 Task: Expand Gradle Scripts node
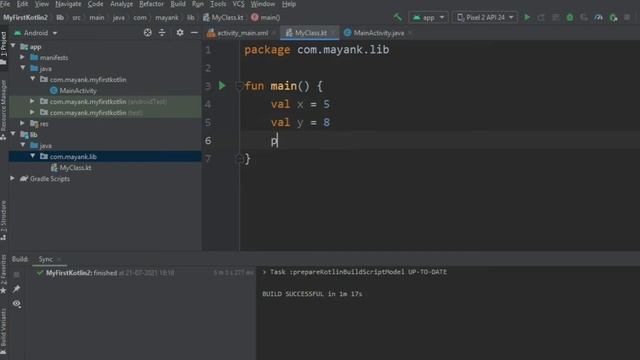click(13, 178)
